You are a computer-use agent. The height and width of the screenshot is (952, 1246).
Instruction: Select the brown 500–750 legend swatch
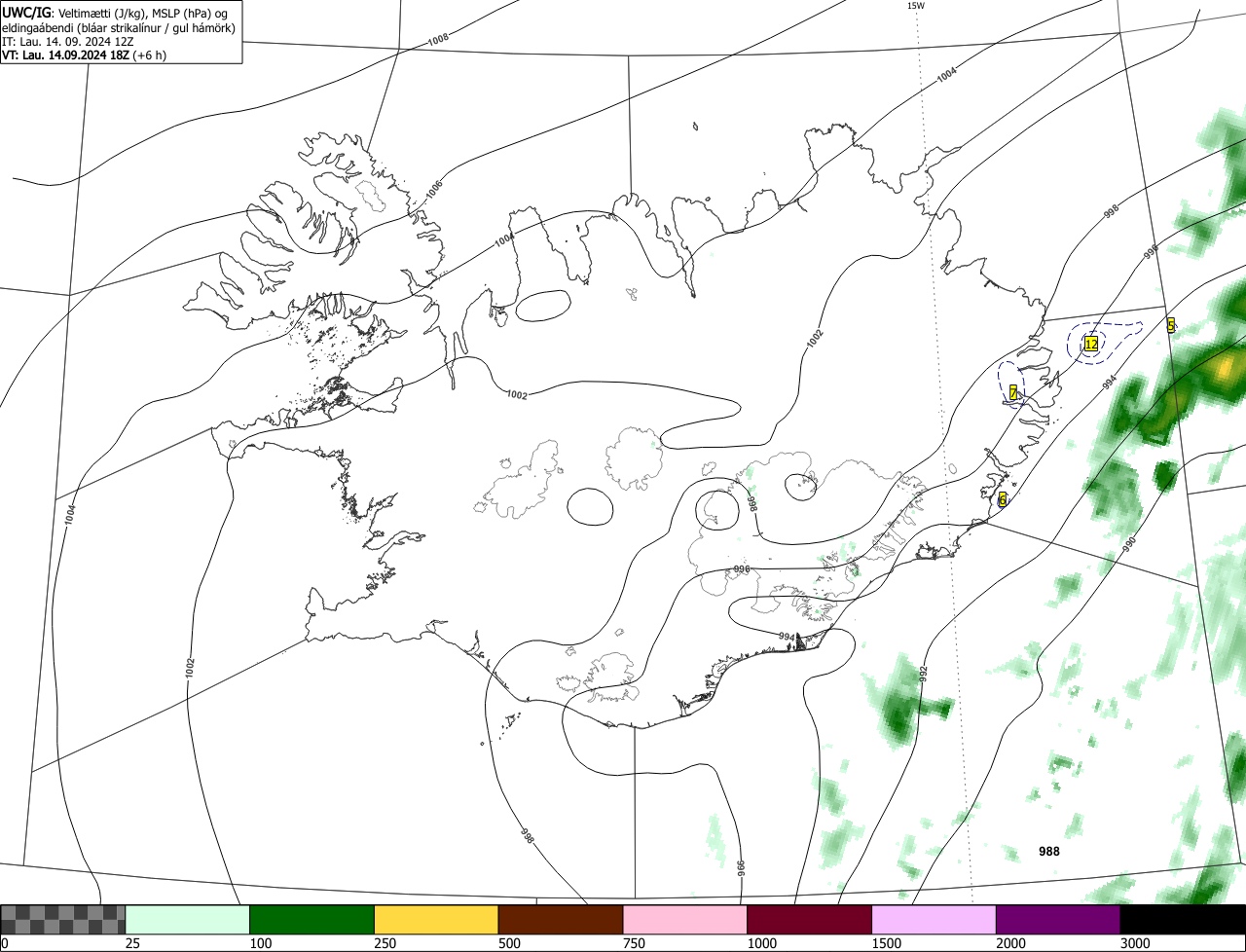pyautogui.click(x=561, y=920)
